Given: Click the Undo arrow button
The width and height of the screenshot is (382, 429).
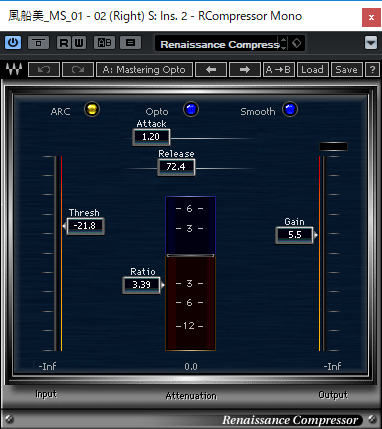Looking at the screenshot, I should coord(44,70).
